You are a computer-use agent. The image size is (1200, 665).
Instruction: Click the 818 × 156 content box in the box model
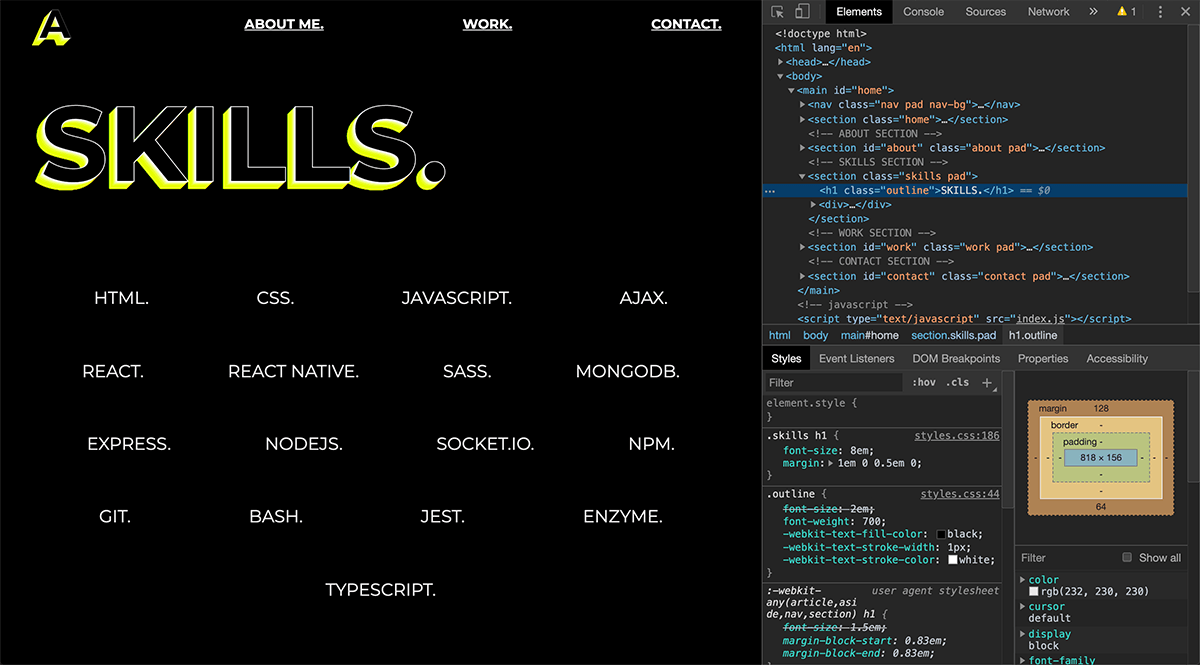click(x=1100, y=457)
